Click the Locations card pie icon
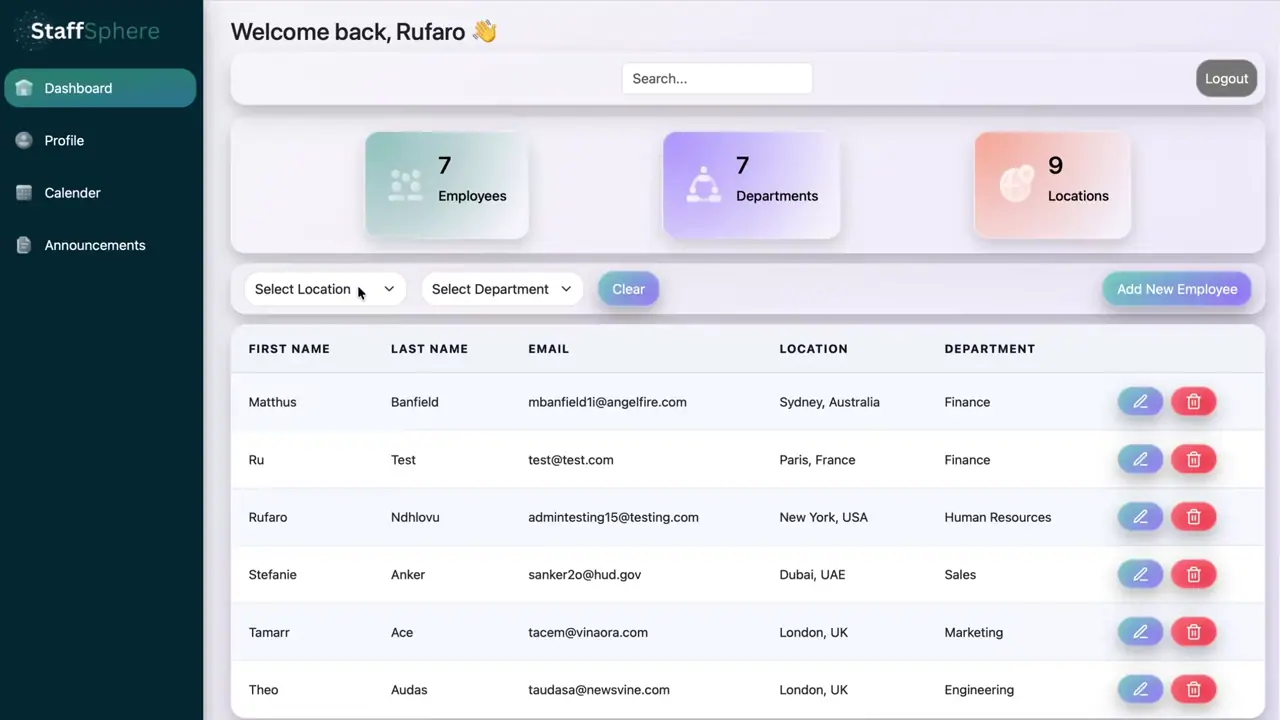The width and height of the screenshot is (1280, 720). 1016,185
